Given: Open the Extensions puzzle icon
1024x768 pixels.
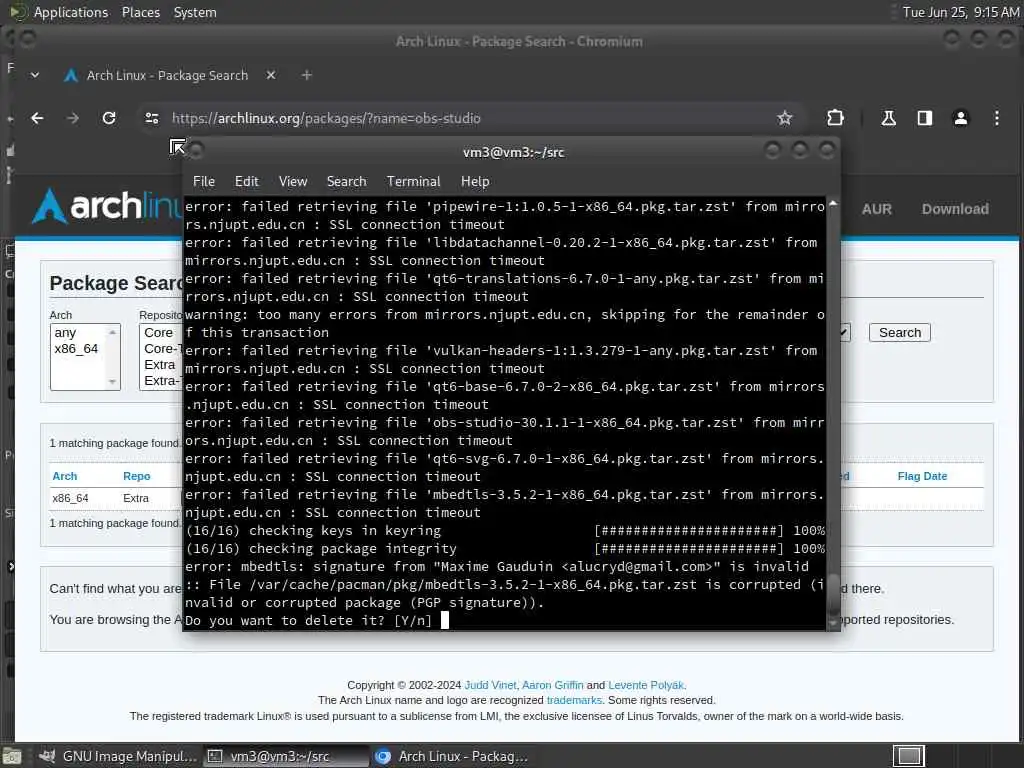Looking at the screenshot, I should pyautogui.click(x=835, y=118).
